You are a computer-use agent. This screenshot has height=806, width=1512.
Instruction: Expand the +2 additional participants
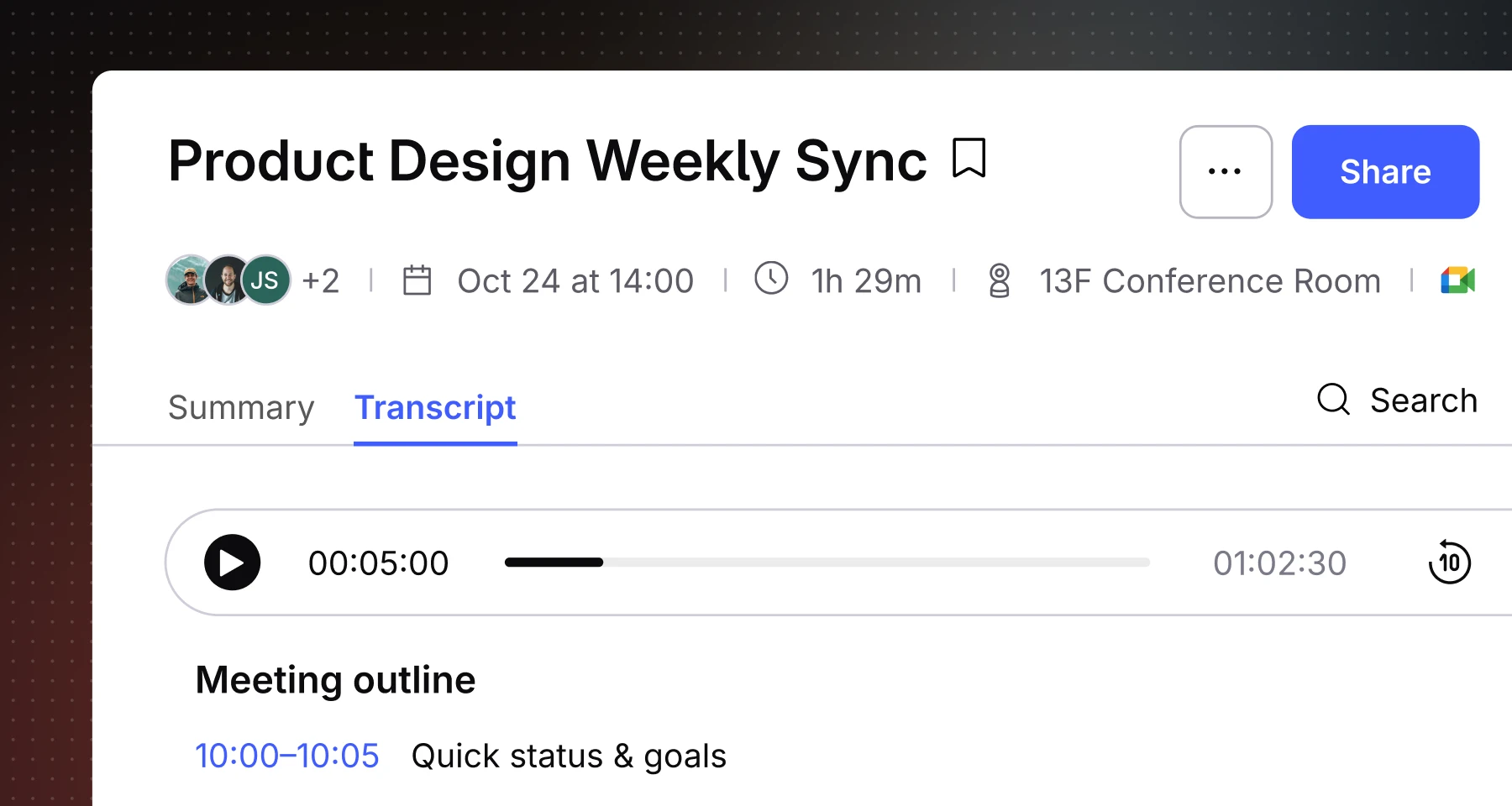click(x=320, y=281)
